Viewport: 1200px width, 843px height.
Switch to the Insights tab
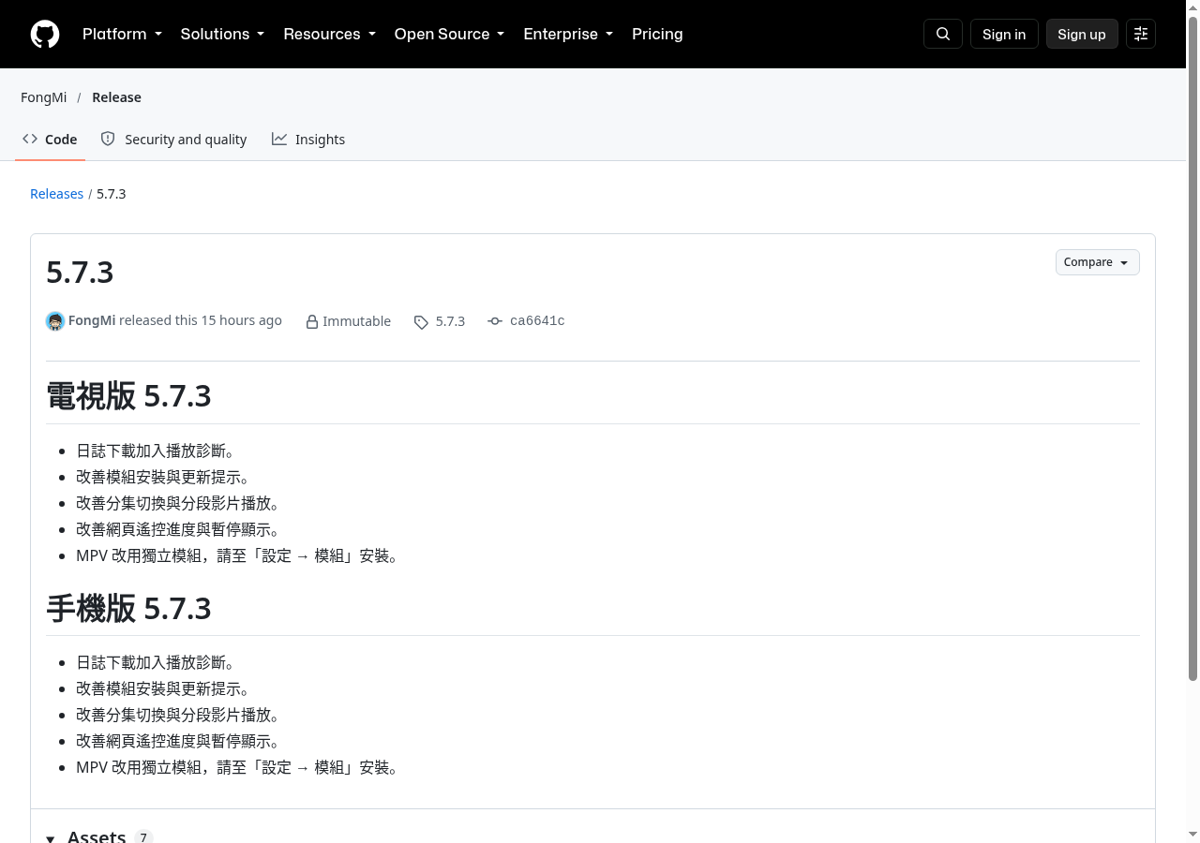(308, 139)
